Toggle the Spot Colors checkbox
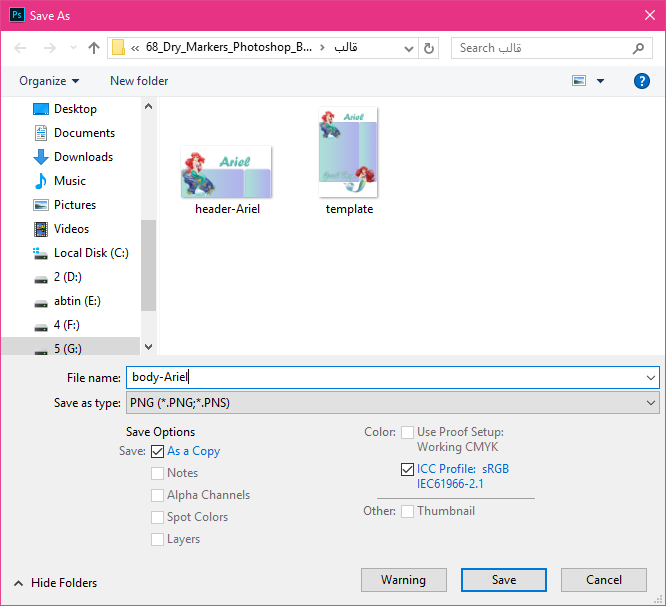 [158, 517]
